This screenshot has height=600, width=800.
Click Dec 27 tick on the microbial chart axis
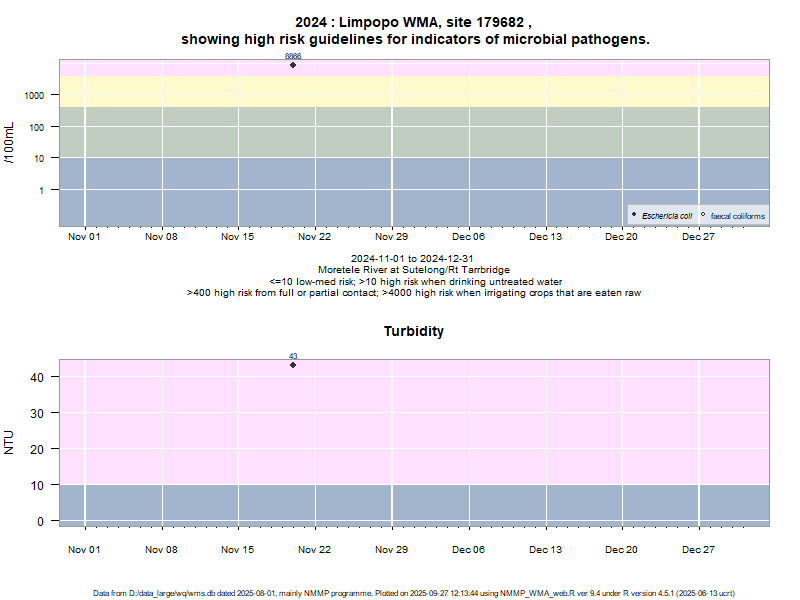(698, 237)
